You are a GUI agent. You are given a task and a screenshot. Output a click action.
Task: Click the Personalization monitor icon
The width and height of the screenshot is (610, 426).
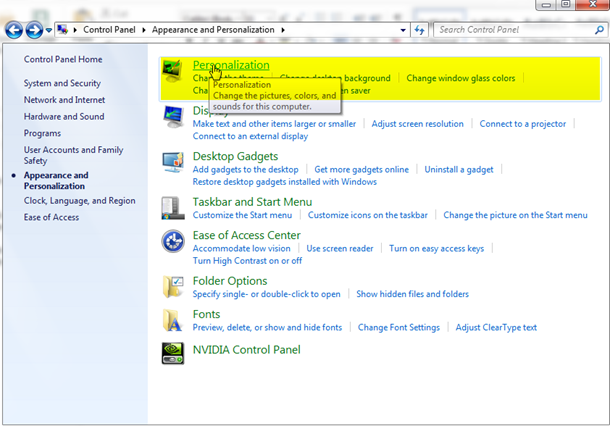point(172,71)
